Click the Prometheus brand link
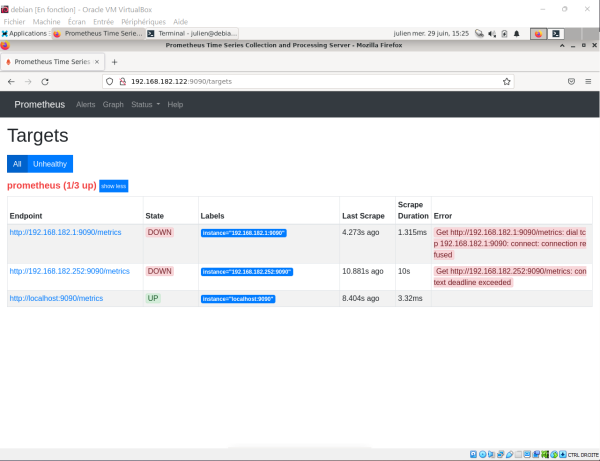This screenshot has width=600, height=461. pos(40,104)
